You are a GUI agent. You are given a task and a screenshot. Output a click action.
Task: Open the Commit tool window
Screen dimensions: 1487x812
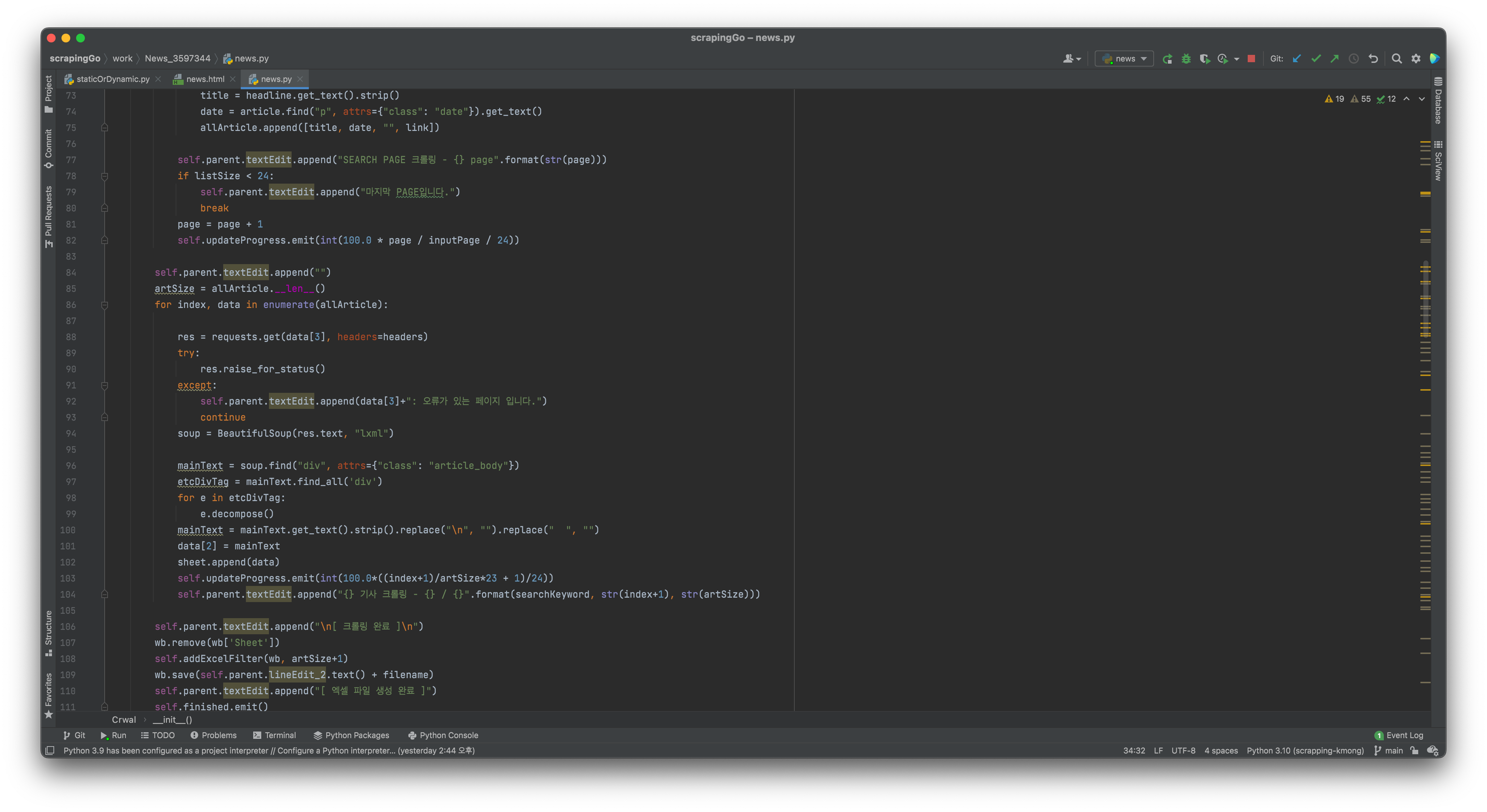(x=49, y=149)
